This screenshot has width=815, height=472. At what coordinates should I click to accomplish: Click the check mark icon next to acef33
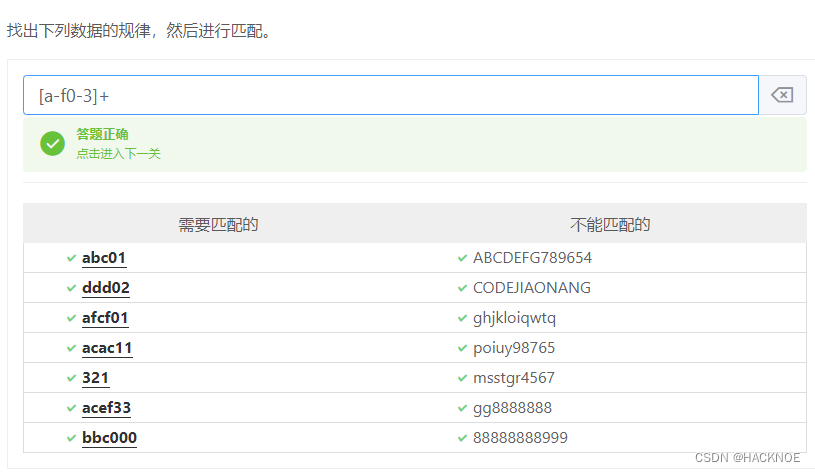click(x=71, y=409)
